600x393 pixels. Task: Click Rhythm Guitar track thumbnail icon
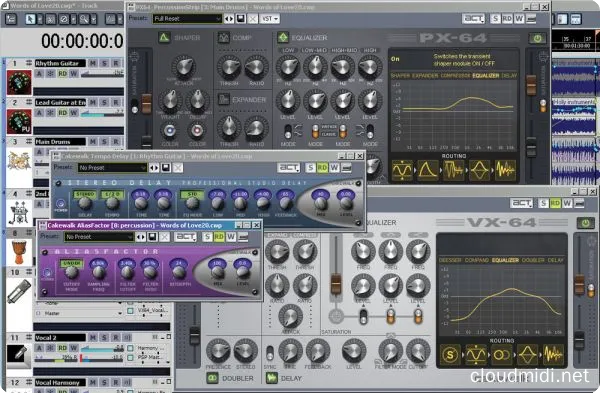[19, 82]
